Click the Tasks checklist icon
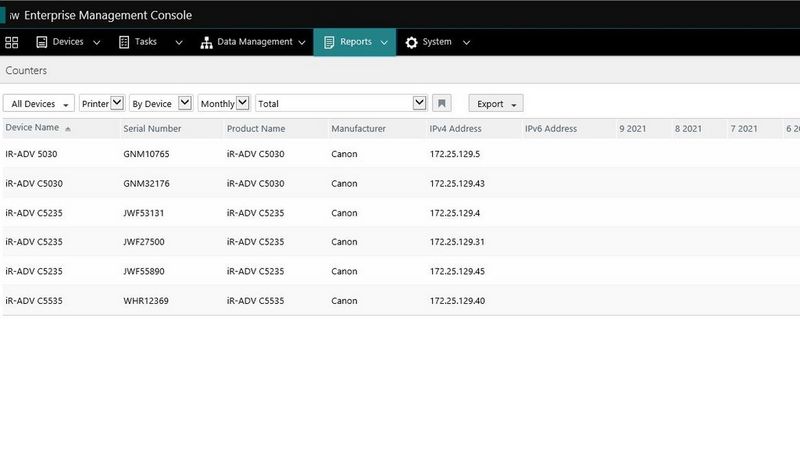The width and height of the screenshot is (800, 450). coord(124,42)
